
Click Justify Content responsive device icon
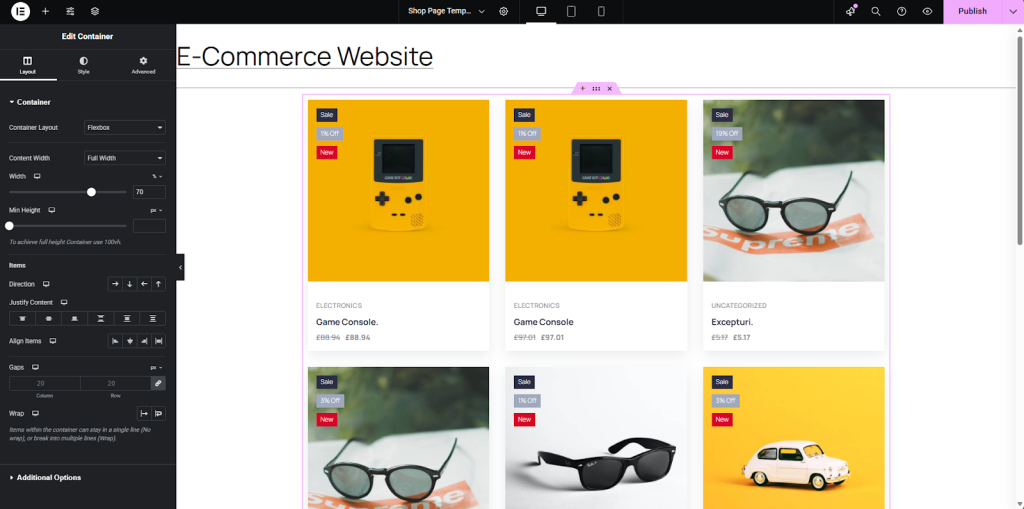64,303
